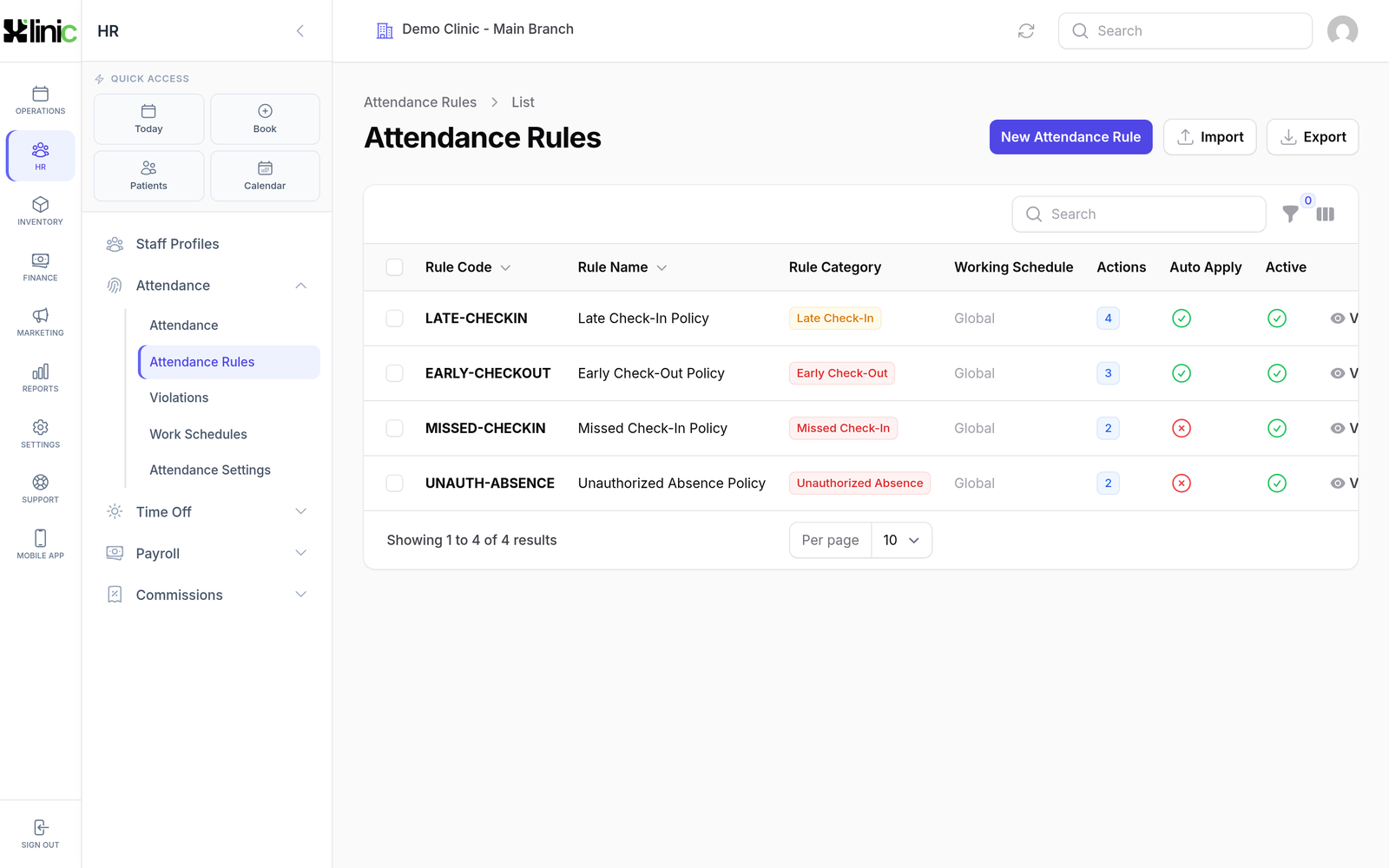The image size is (1389, 868).
Task: Open the Per page 10 dropdown
Action: click(x=901, y=540)
